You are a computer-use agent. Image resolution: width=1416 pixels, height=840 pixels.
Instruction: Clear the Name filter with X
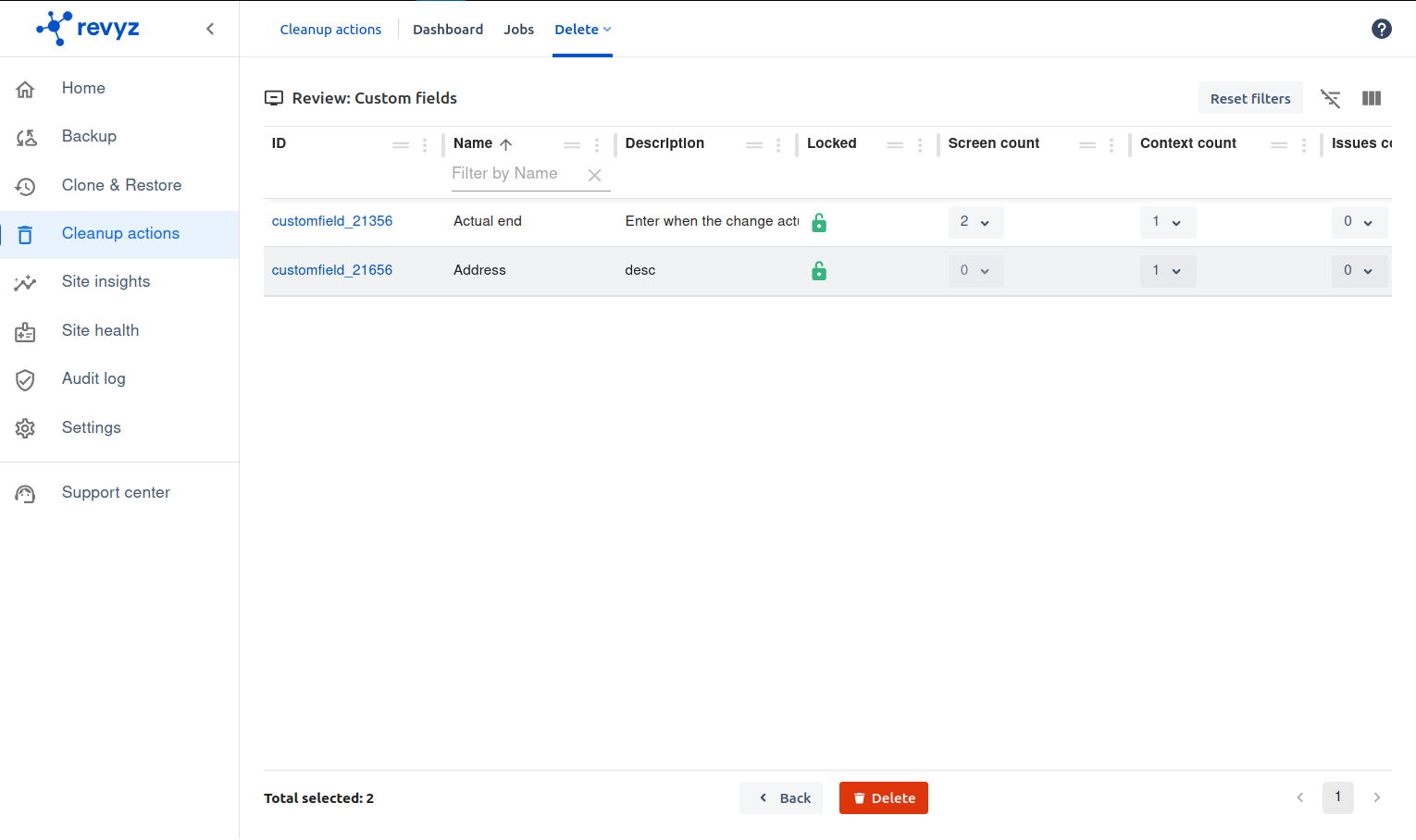(x=595, y=175)
